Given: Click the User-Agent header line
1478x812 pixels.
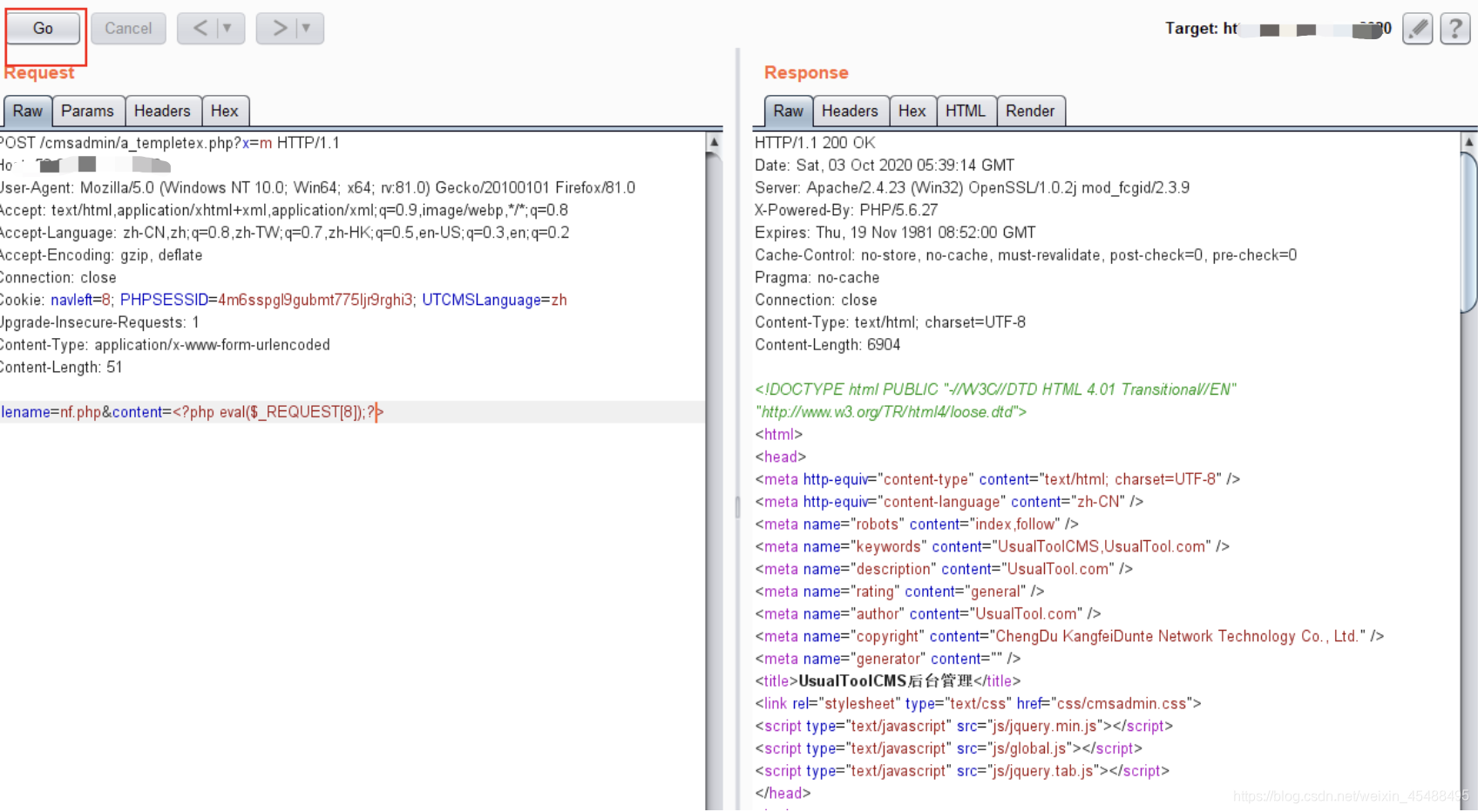Looking at the screenshot, I should pyautogui.click(x=317, y=187).
